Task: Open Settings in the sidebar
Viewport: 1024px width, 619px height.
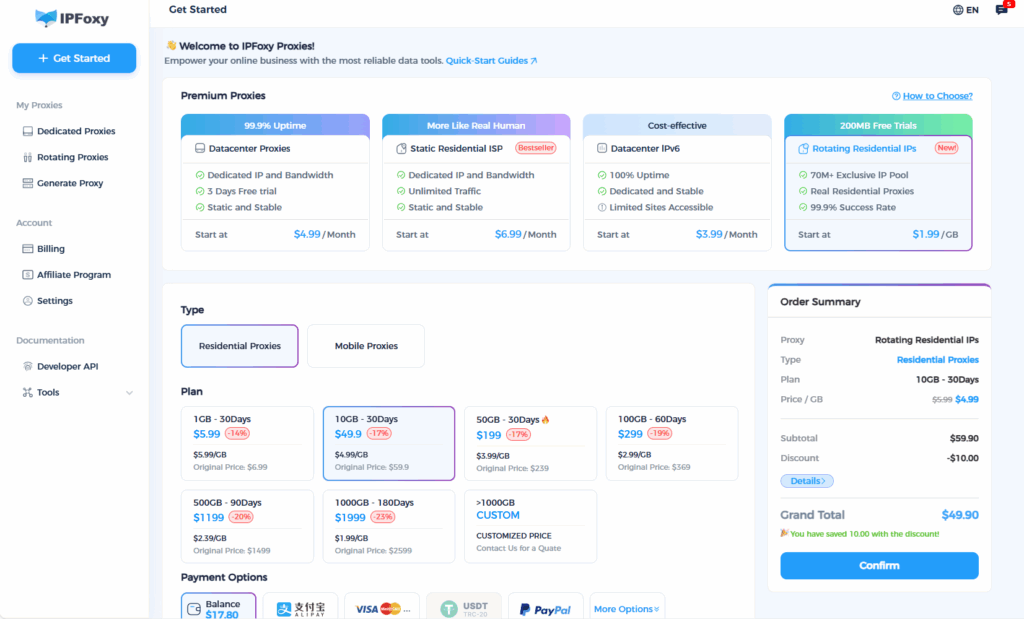Action: tap(55, 301)
